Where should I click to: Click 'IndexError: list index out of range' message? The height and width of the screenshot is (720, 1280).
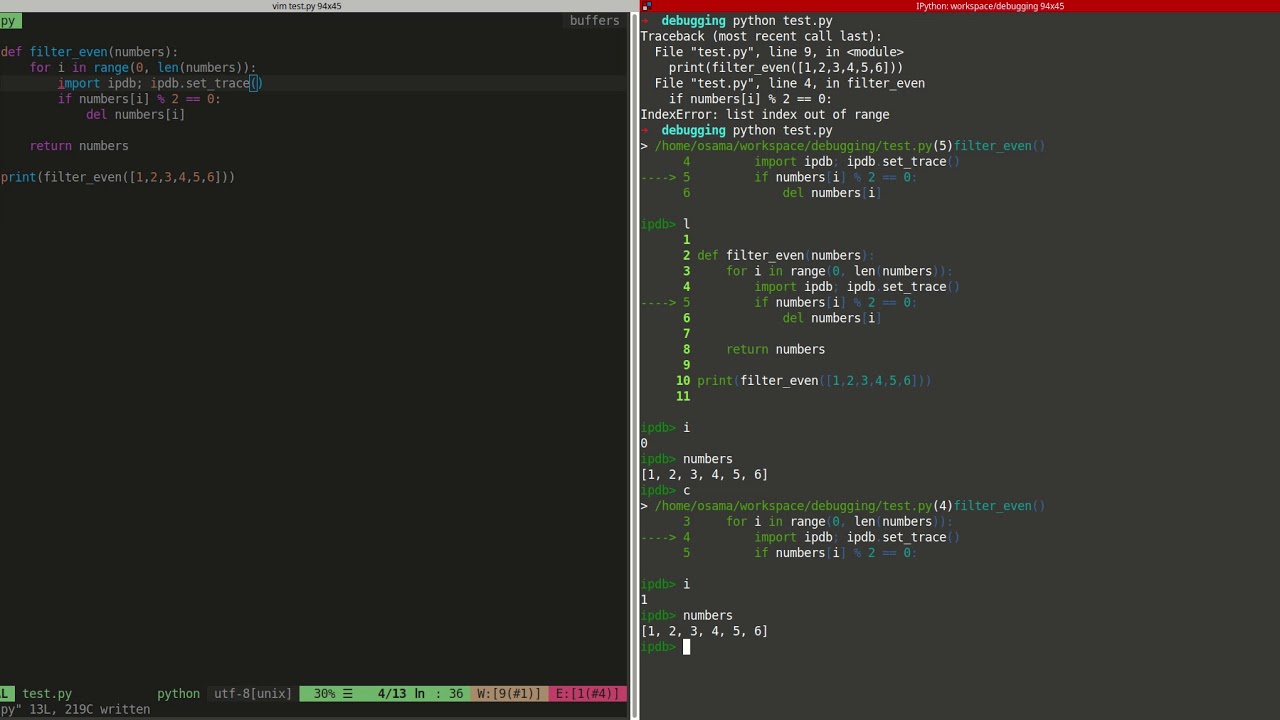tap(765, 115)
